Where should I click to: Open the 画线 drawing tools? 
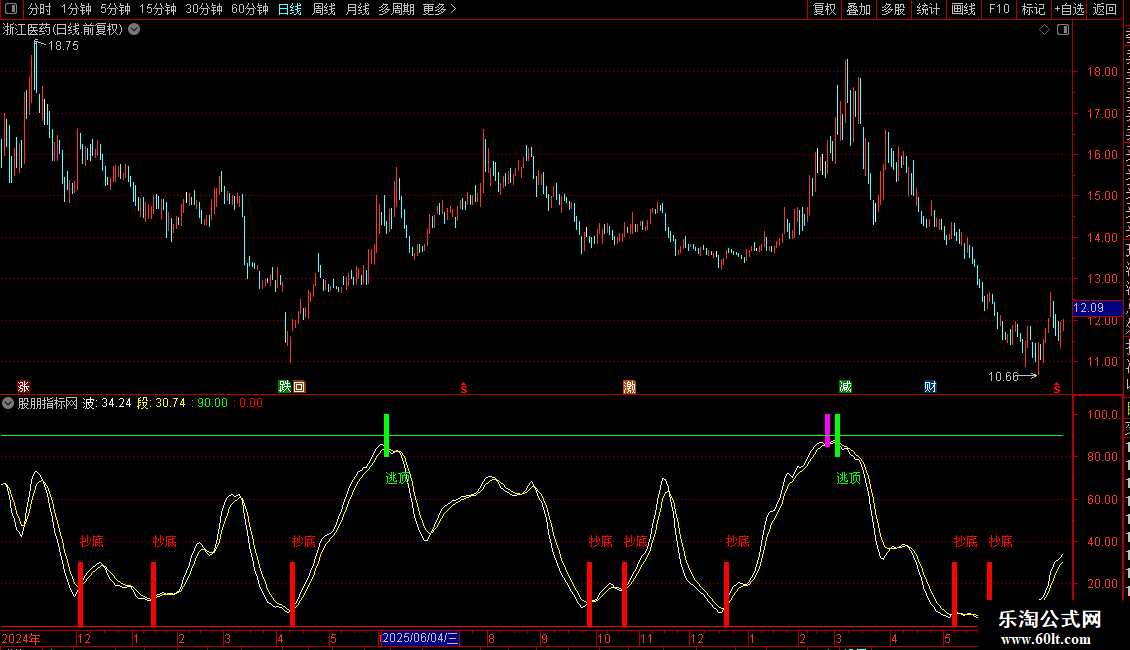(x=963, y=9)
